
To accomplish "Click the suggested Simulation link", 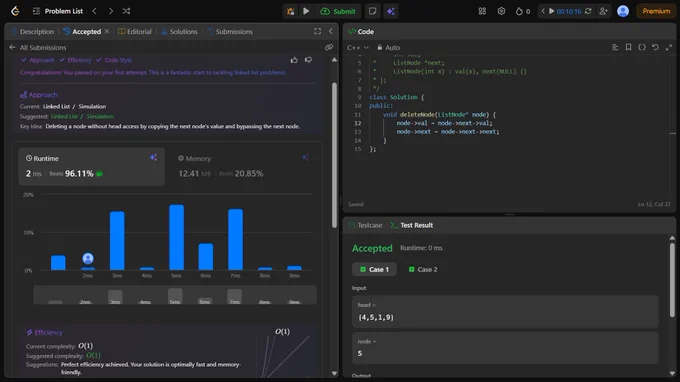I will coord(100,116).
